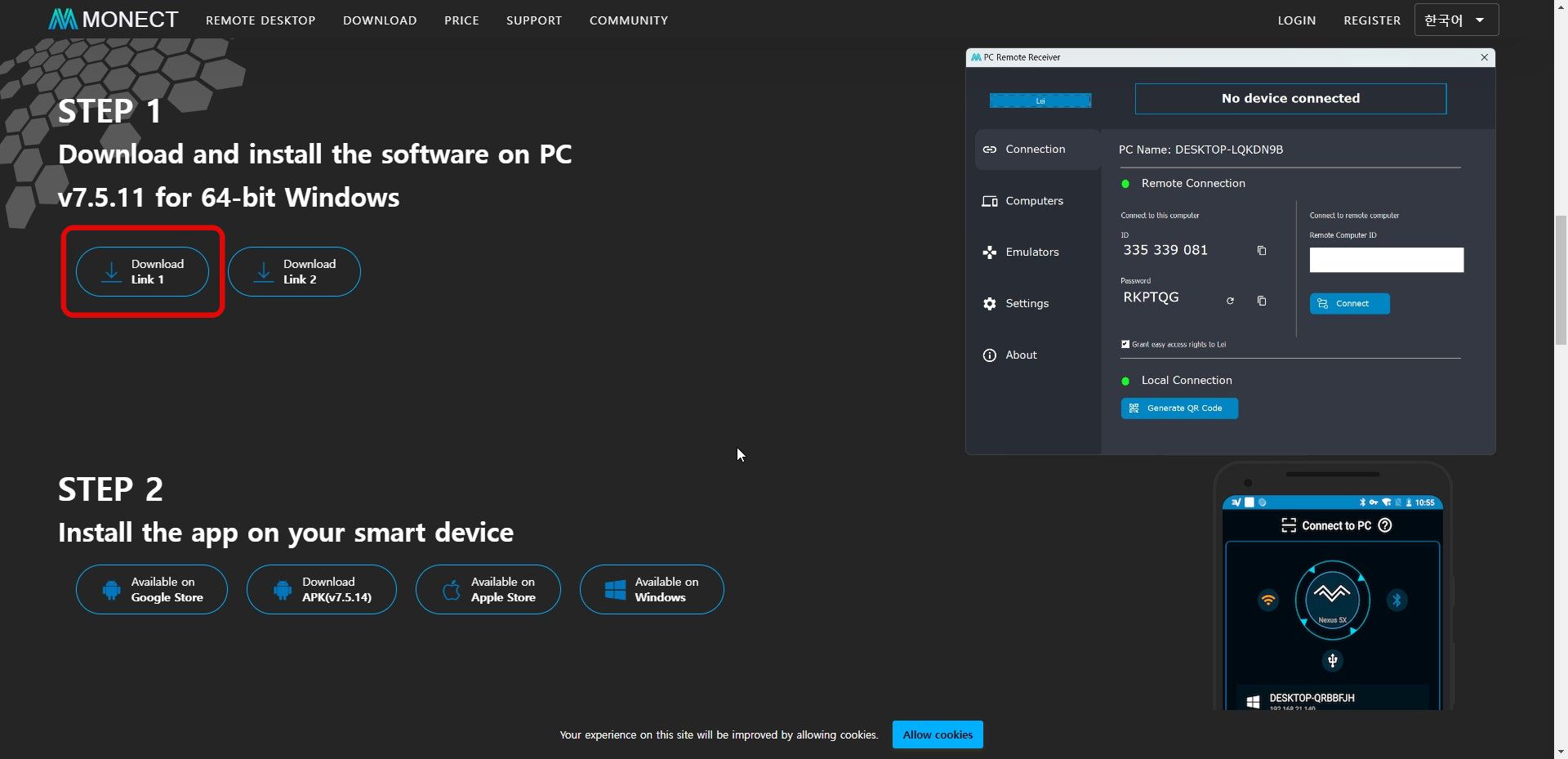Click the Bluetooth icon on phone screen
The width and height of the screenshot is (1568, 759).
pos(1396,601)
